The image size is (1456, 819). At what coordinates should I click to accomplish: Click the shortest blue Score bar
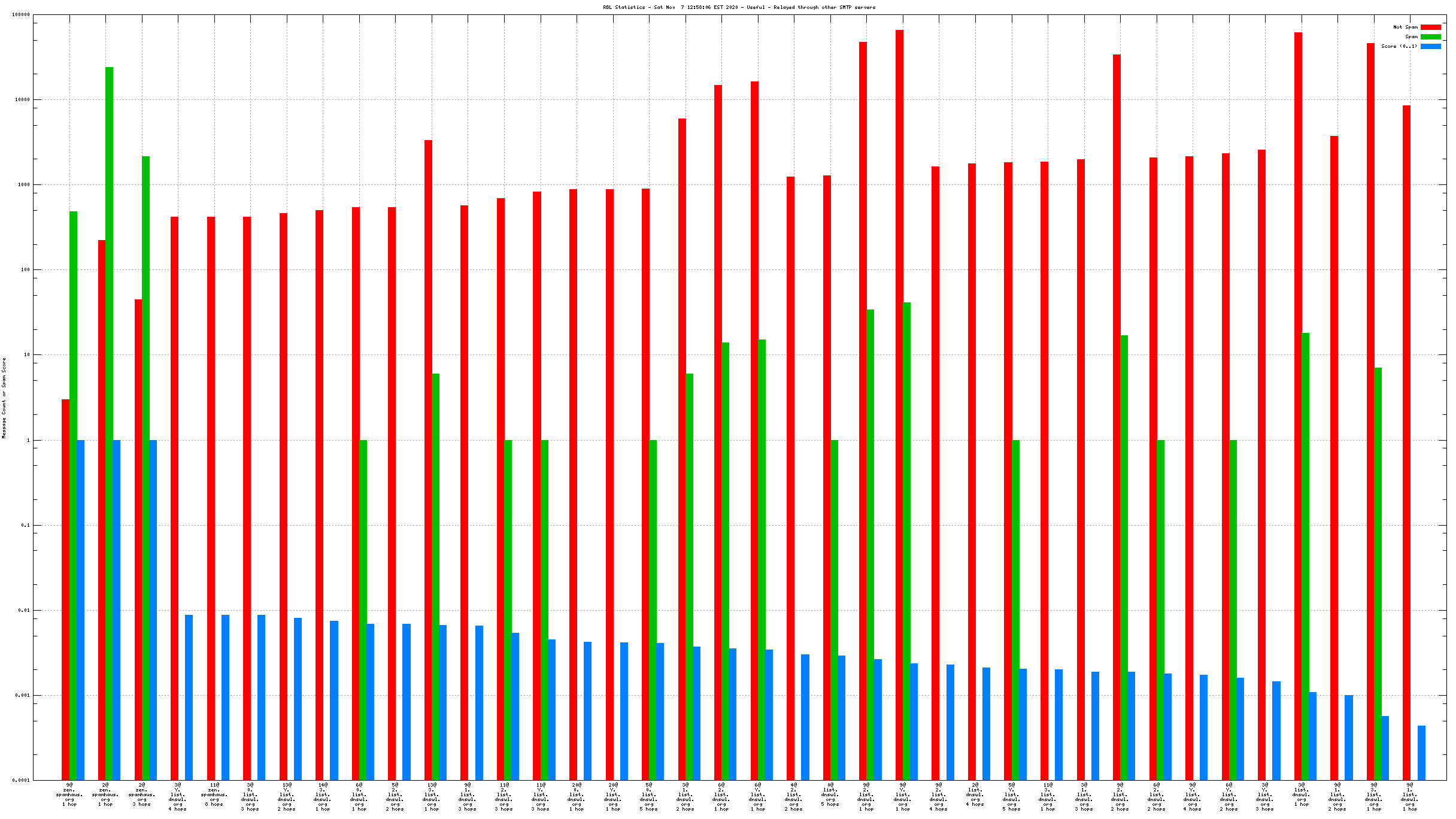click(x=1421, y=753)
